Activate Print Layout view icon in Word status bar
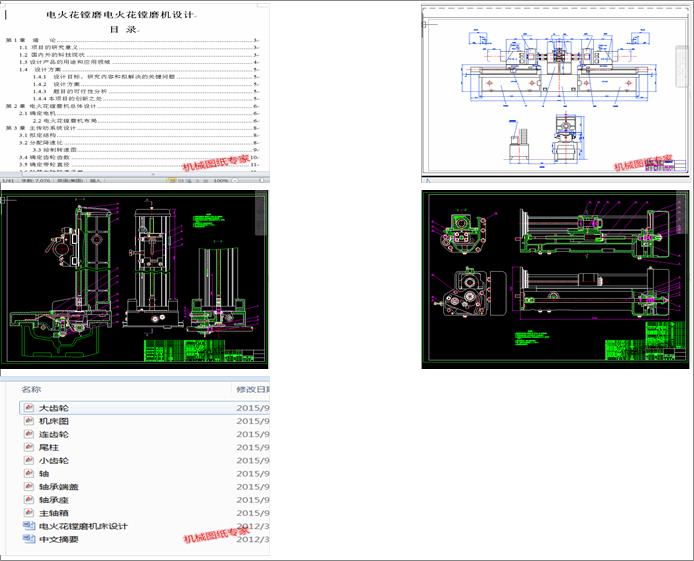694x561 pixels. [172, 181]
